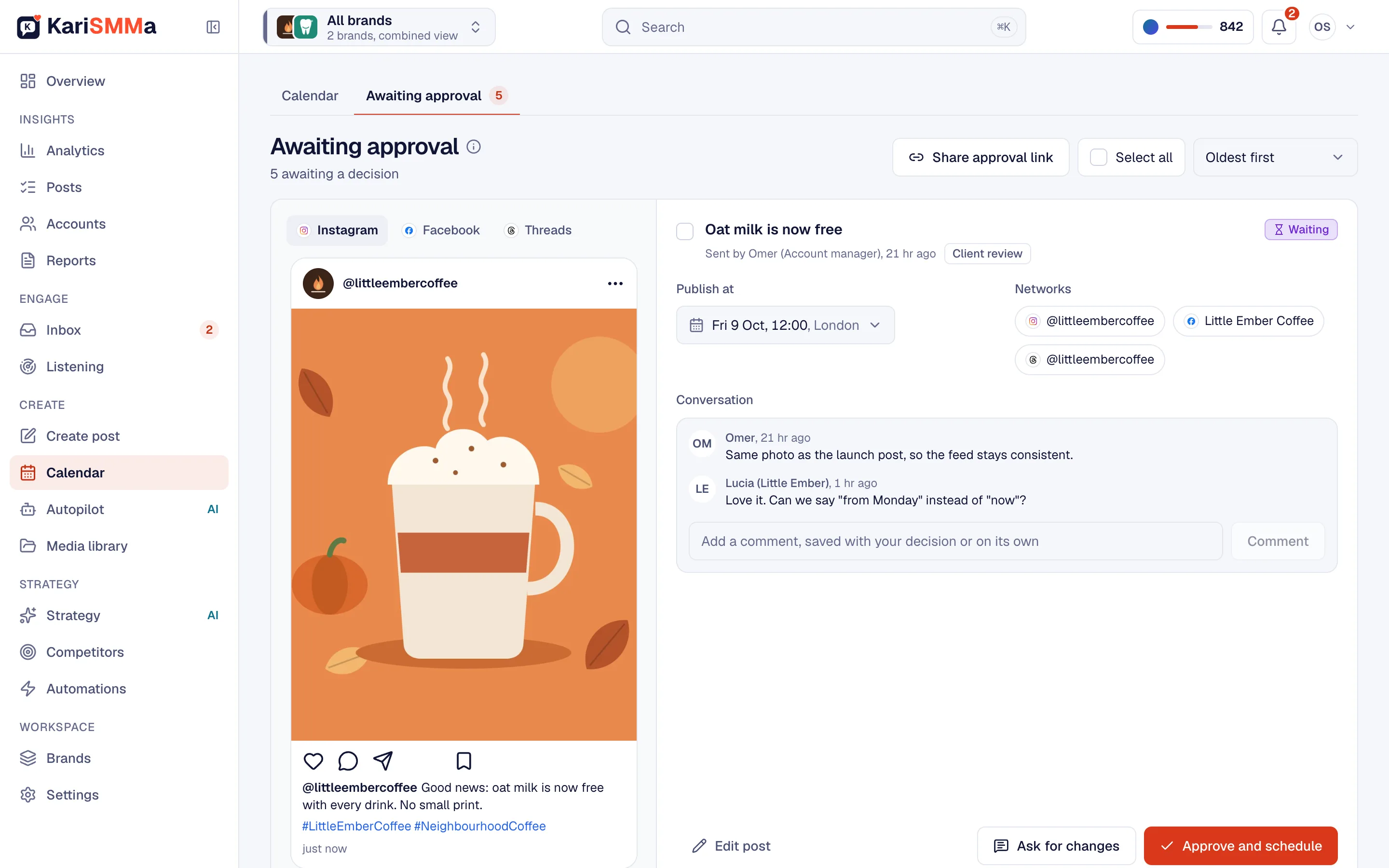Screen dimensions: 1389x868
Task: Click the Waiting status badge
Action: coord(1301,230)
